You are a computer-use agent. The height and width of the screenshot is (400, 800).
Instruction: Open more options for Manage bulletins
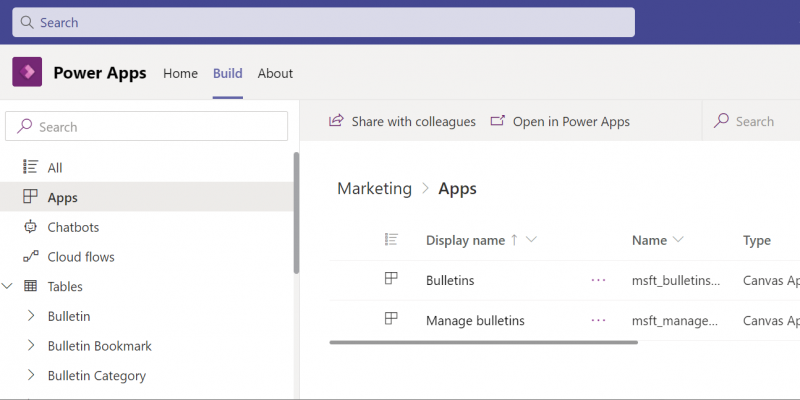(598, 321)
